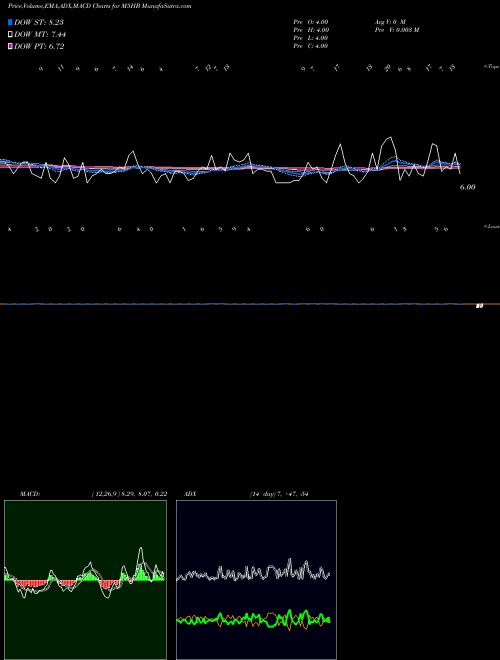Select the 'DOW ST: 8.23' legend label
The height and width of the screenshot is (660, 500).
(x=39, y=22)
